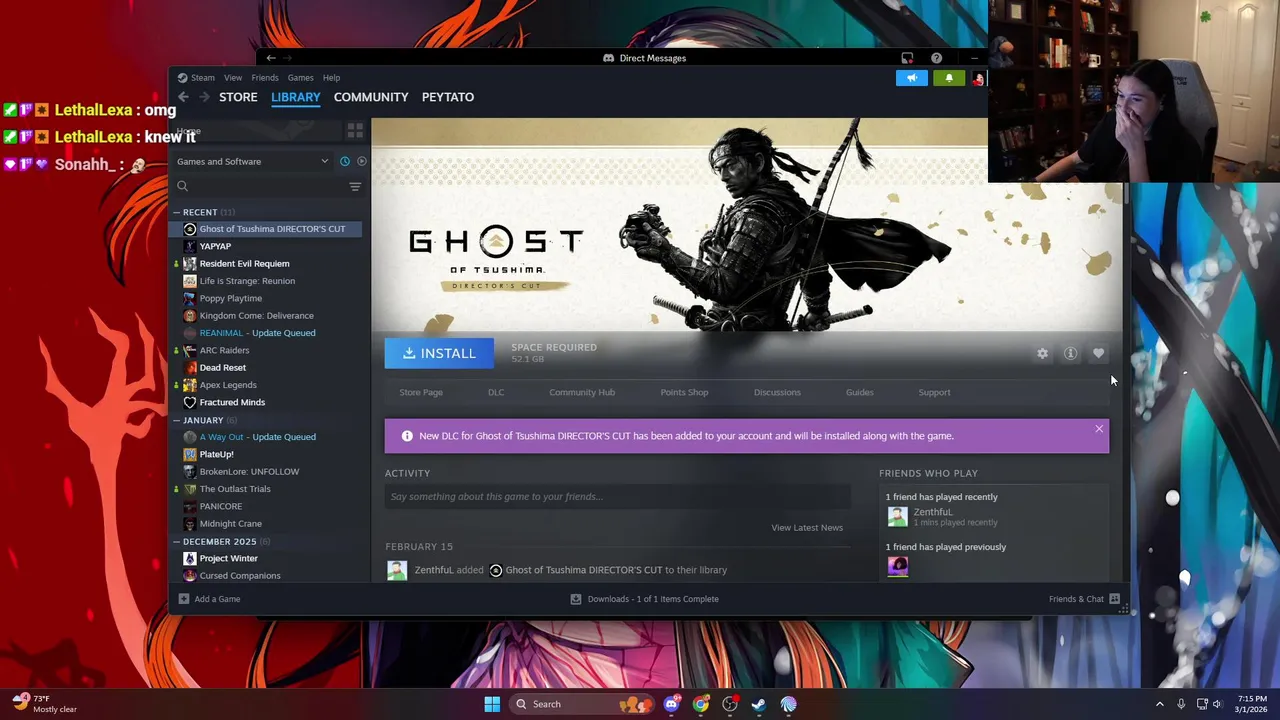
Task: Click the volume speaker tray icon
Action: [1217, 704]
